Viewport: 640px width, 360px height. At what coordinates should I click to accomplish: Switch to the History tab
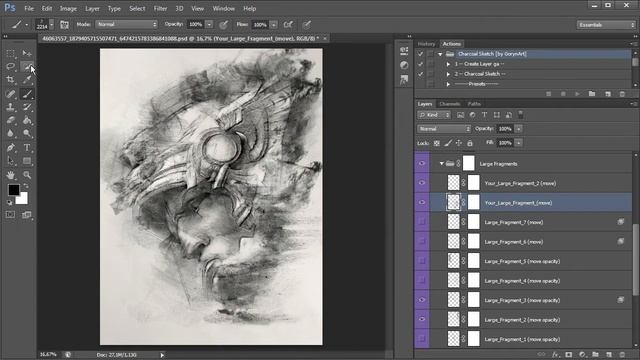pos(426,44)
